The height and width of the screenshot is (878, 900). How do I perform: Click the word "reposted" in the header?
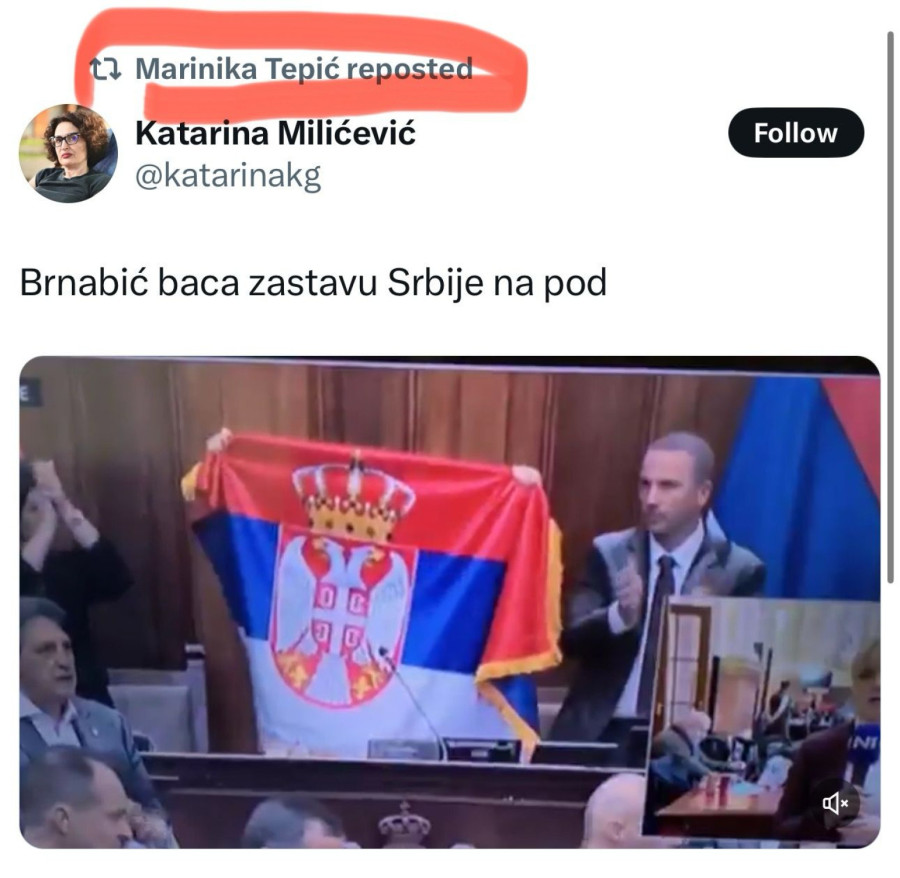tap(409, 69)
